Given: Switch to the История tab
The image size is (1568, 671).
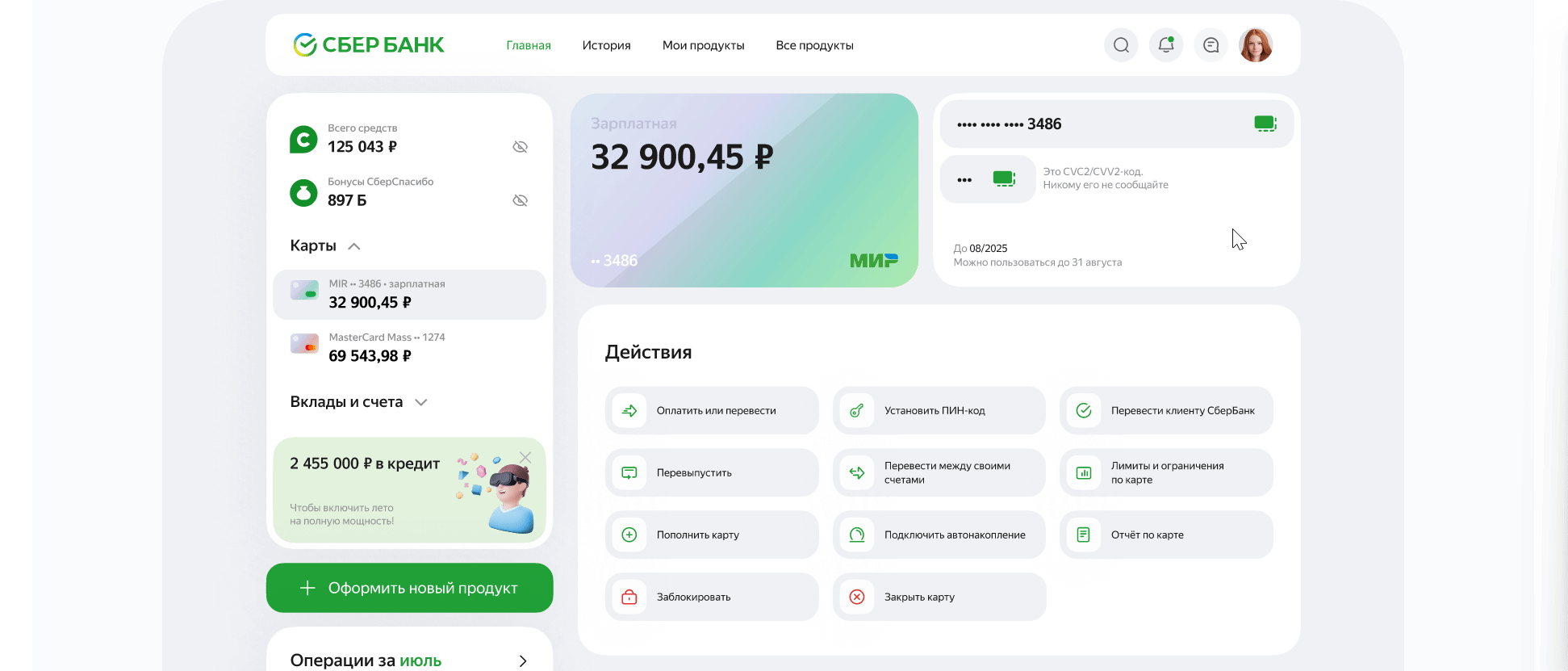Looking at the screenshot, I should click(607, 45).
